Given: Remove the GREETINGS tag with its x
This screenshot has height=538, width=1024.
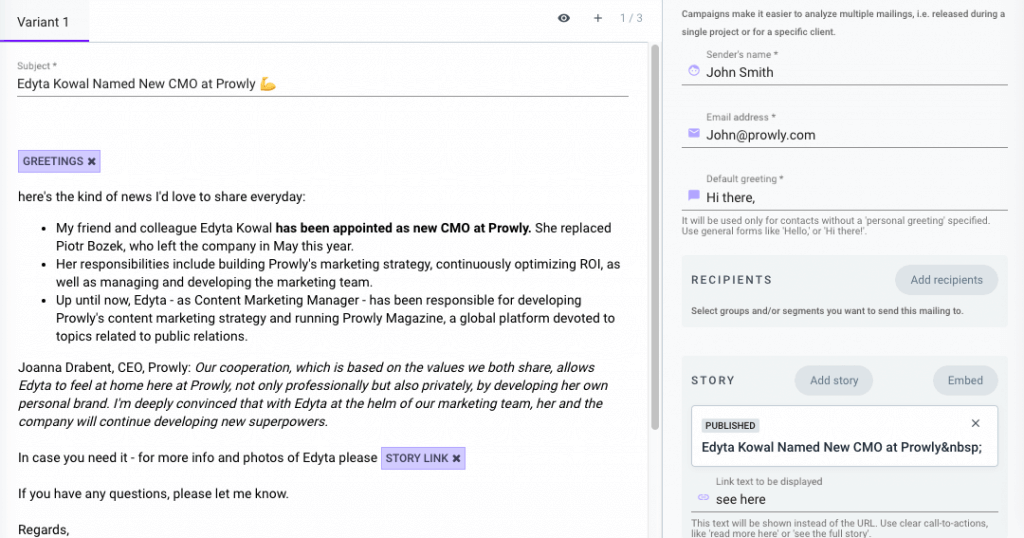Looking at the screenshot, I should pos(92,161).
